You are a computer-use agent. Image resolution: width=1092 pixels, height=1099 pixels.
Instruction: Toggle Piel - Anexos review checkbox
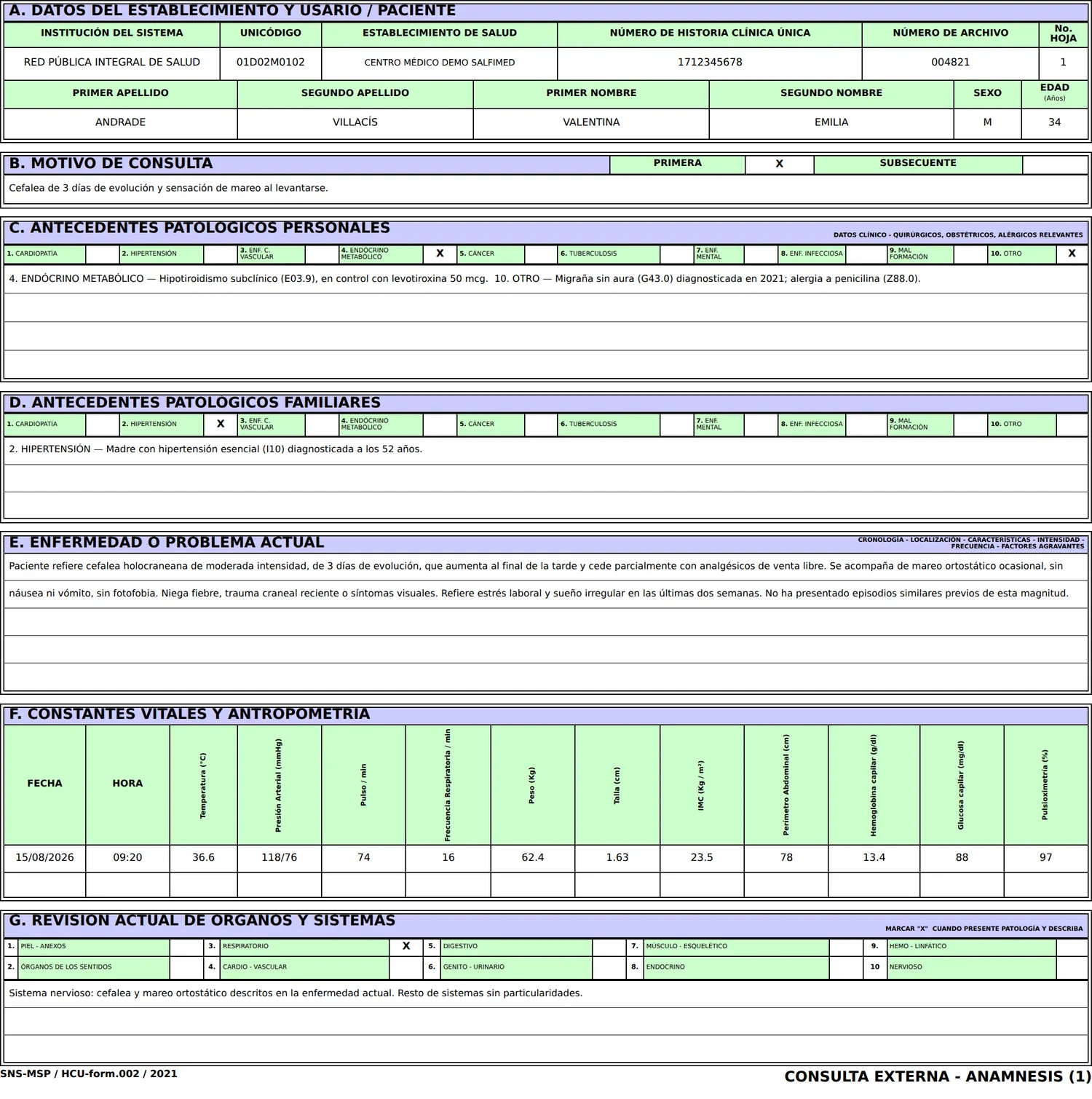pos(186,947)
